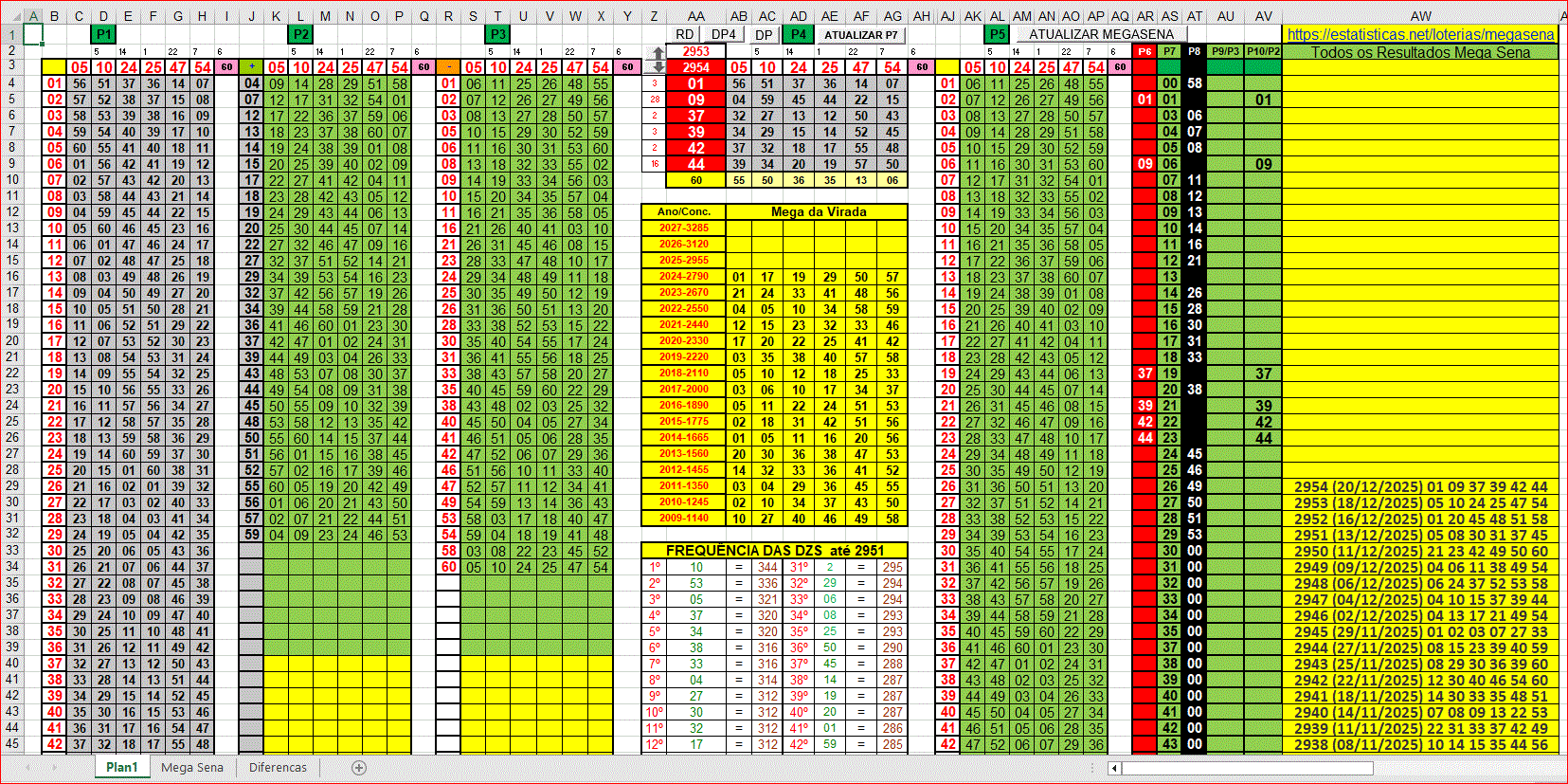The height and width of the screenshot is (784, 1568).
Task: Select the Plan1 sheet tab
Action: [121, 768]
